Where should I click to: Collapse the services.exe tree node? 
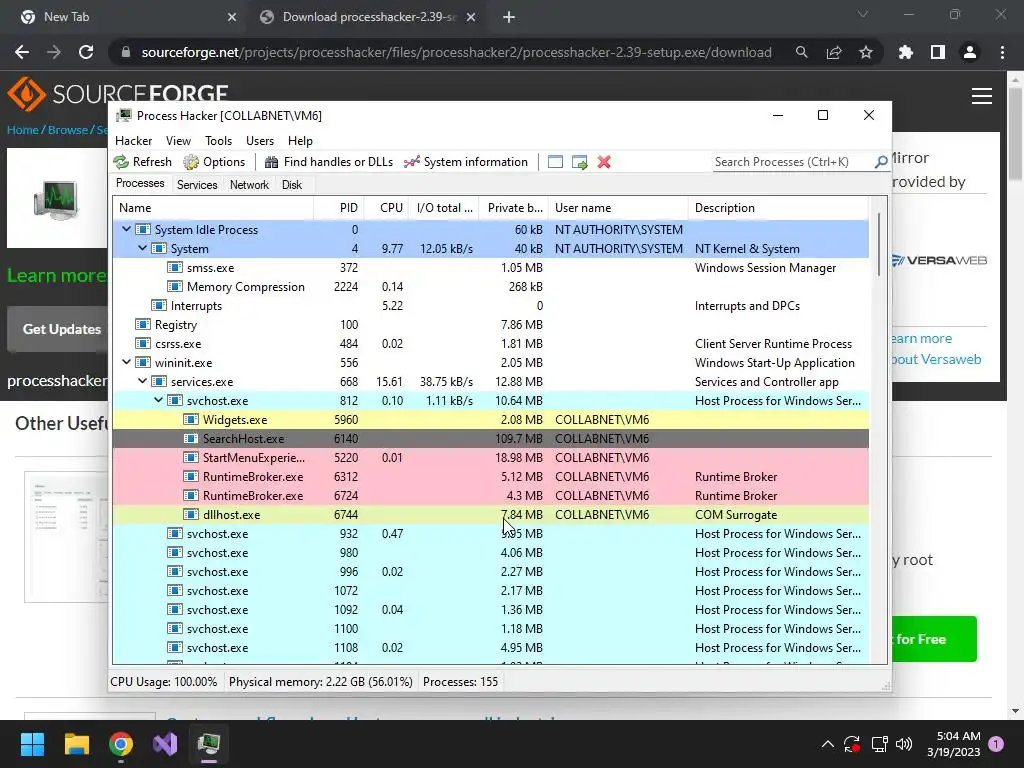click(142, 381)
